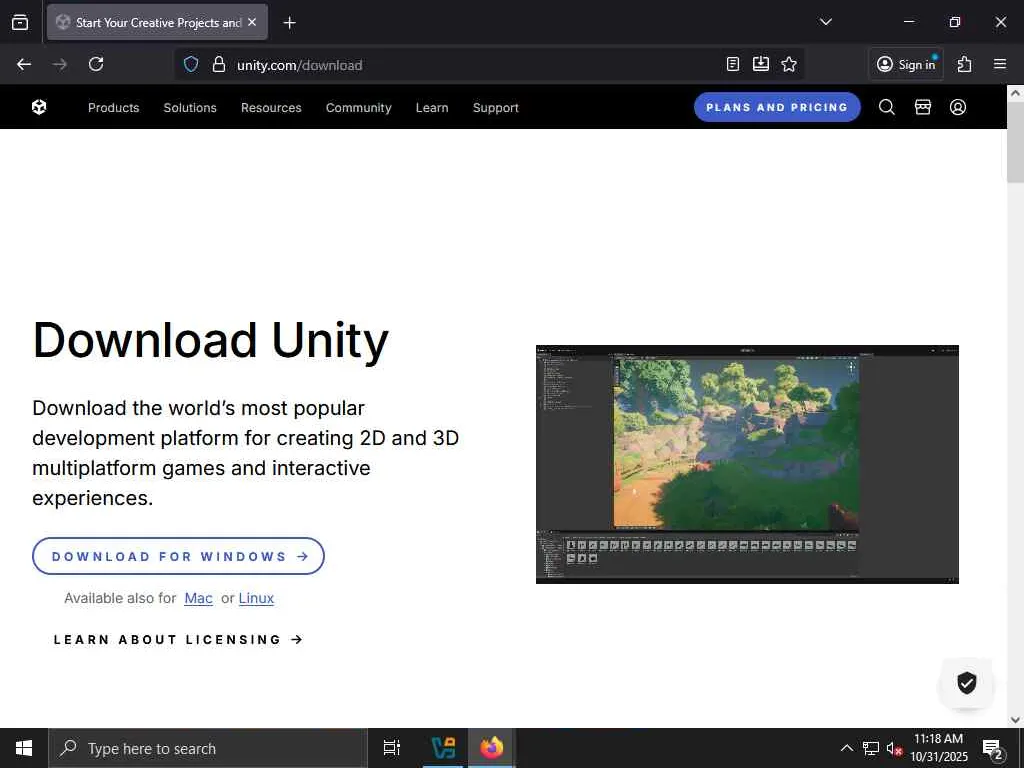The image size is (1024, 768).
Task: Open the Learn menu
Action: click(x=432, y=108)
